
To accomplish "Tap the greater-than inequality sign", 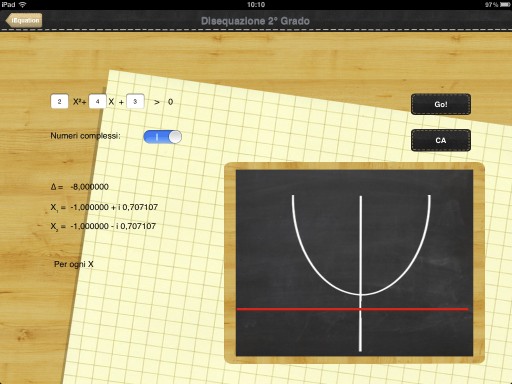I will 157,102.
